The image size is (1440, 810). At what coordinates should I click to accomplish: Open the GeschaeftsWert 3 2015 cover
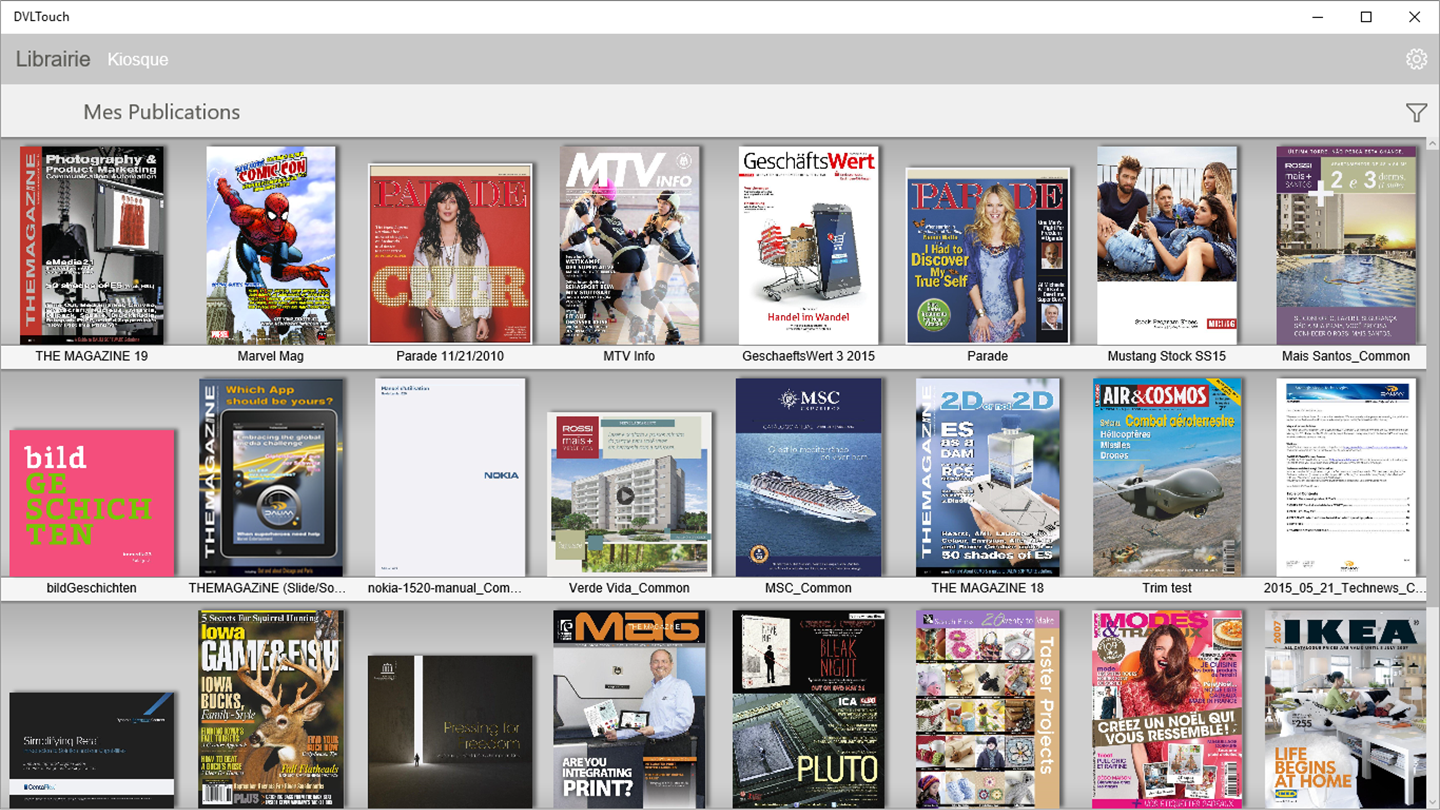(808, 245)
